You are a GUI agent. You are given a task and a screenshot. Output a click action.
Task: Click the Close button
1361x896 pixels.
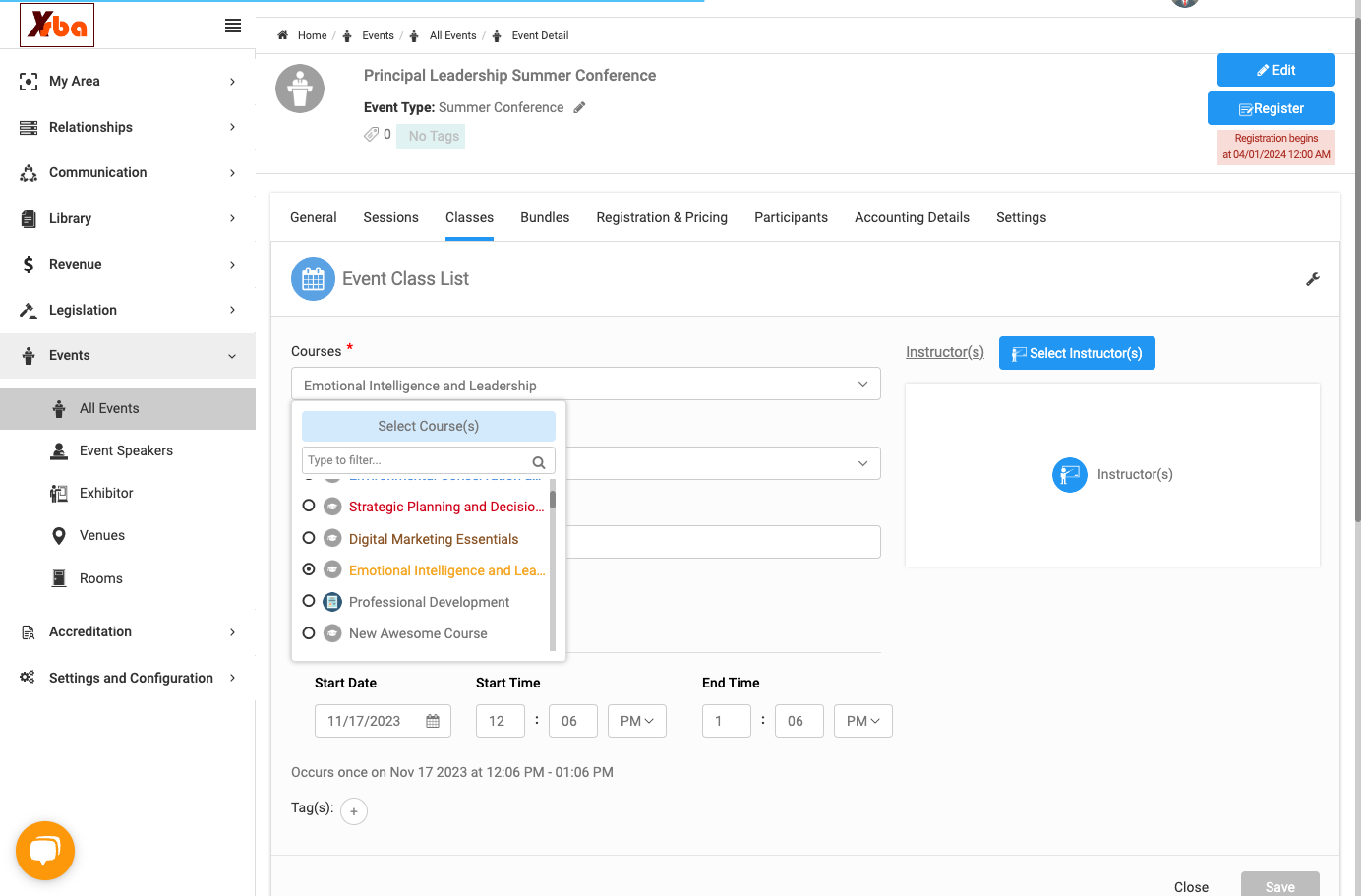coord(1191,887)
